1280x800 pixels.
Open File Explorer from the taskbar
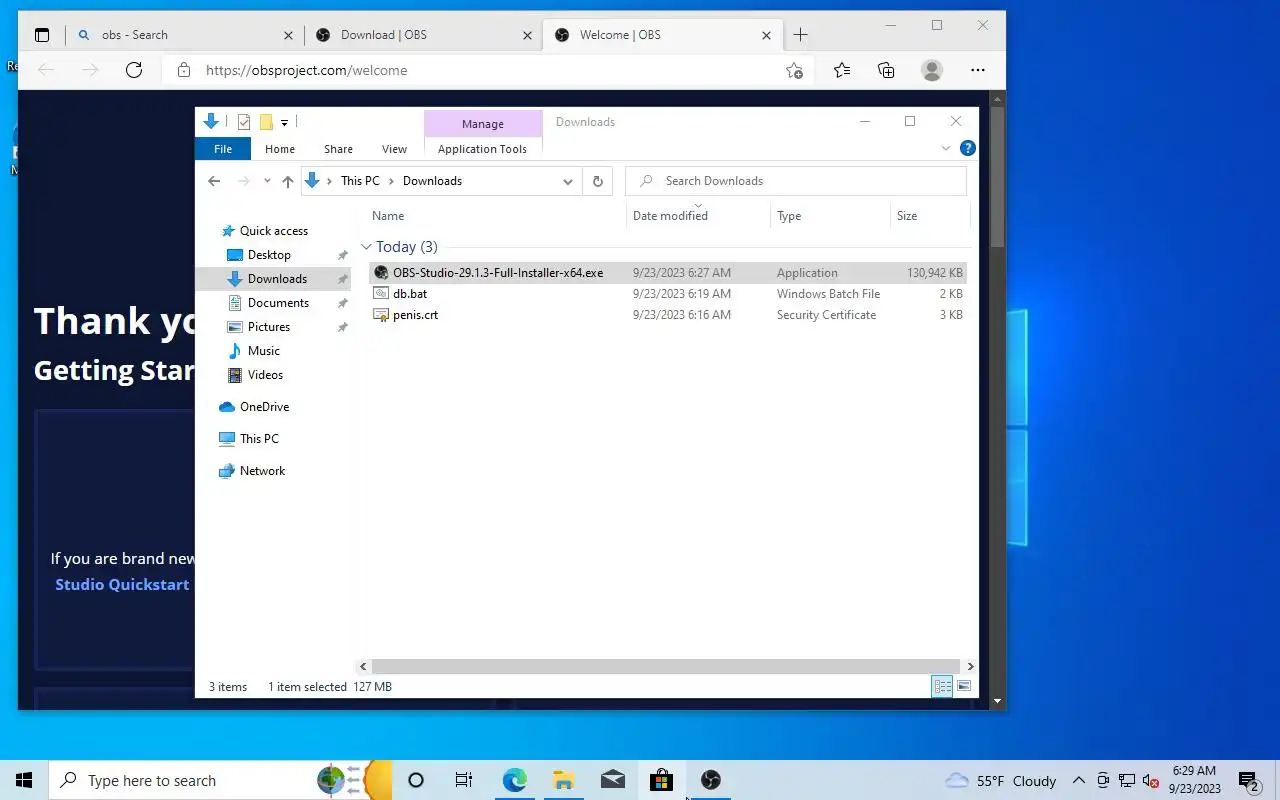[563, 780]
